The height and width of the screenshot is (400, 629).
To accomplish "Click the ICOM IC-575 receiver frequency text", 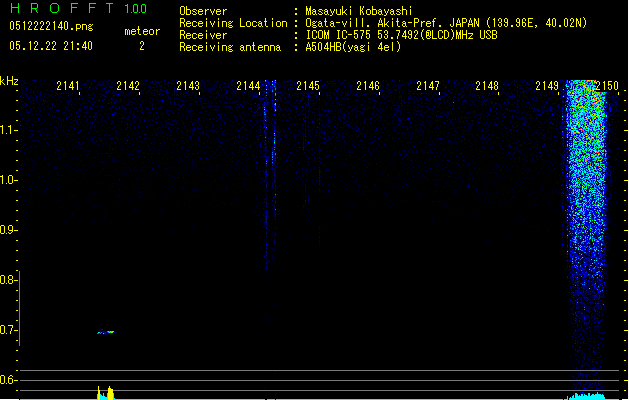I will [402, 35].
